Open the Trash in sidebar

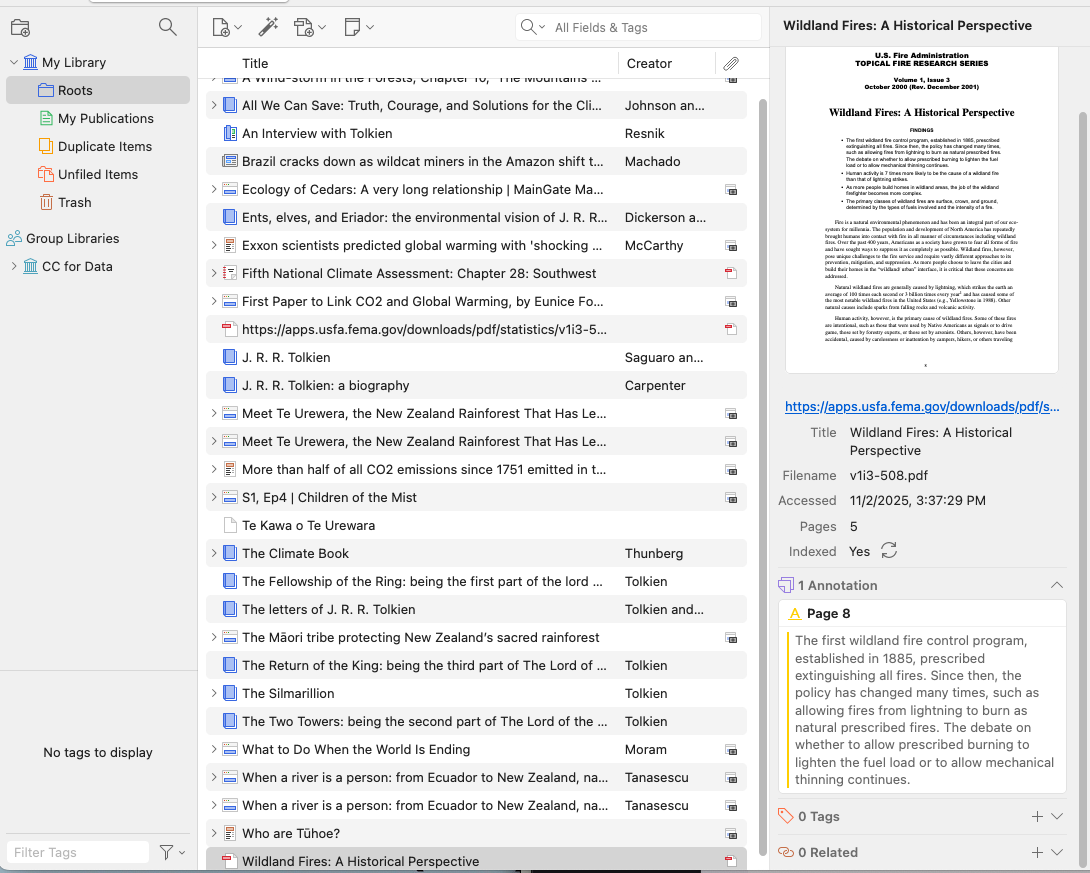click(74, 202)
